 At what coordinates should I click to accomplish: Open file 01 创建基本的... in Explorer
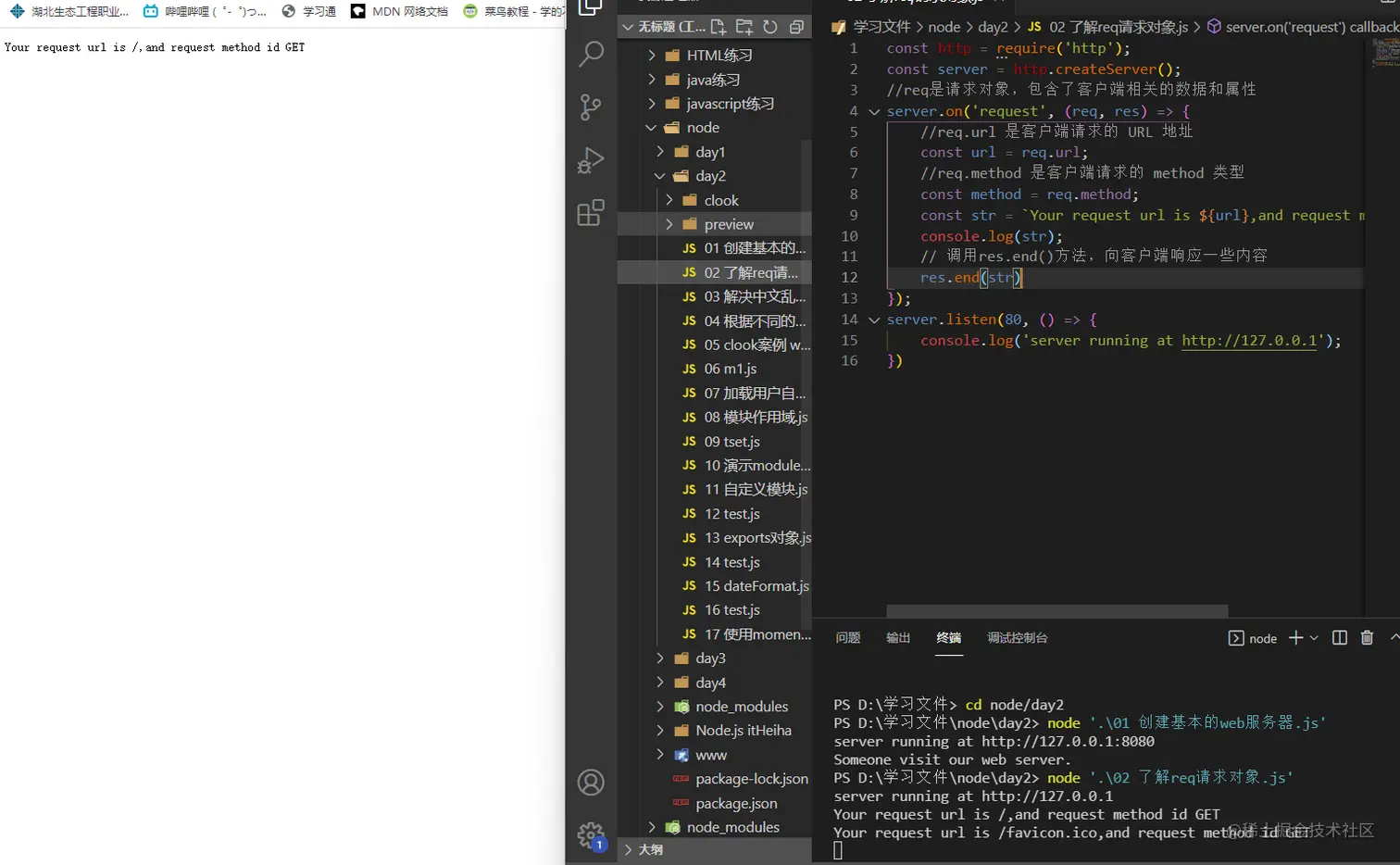(755, 248)
